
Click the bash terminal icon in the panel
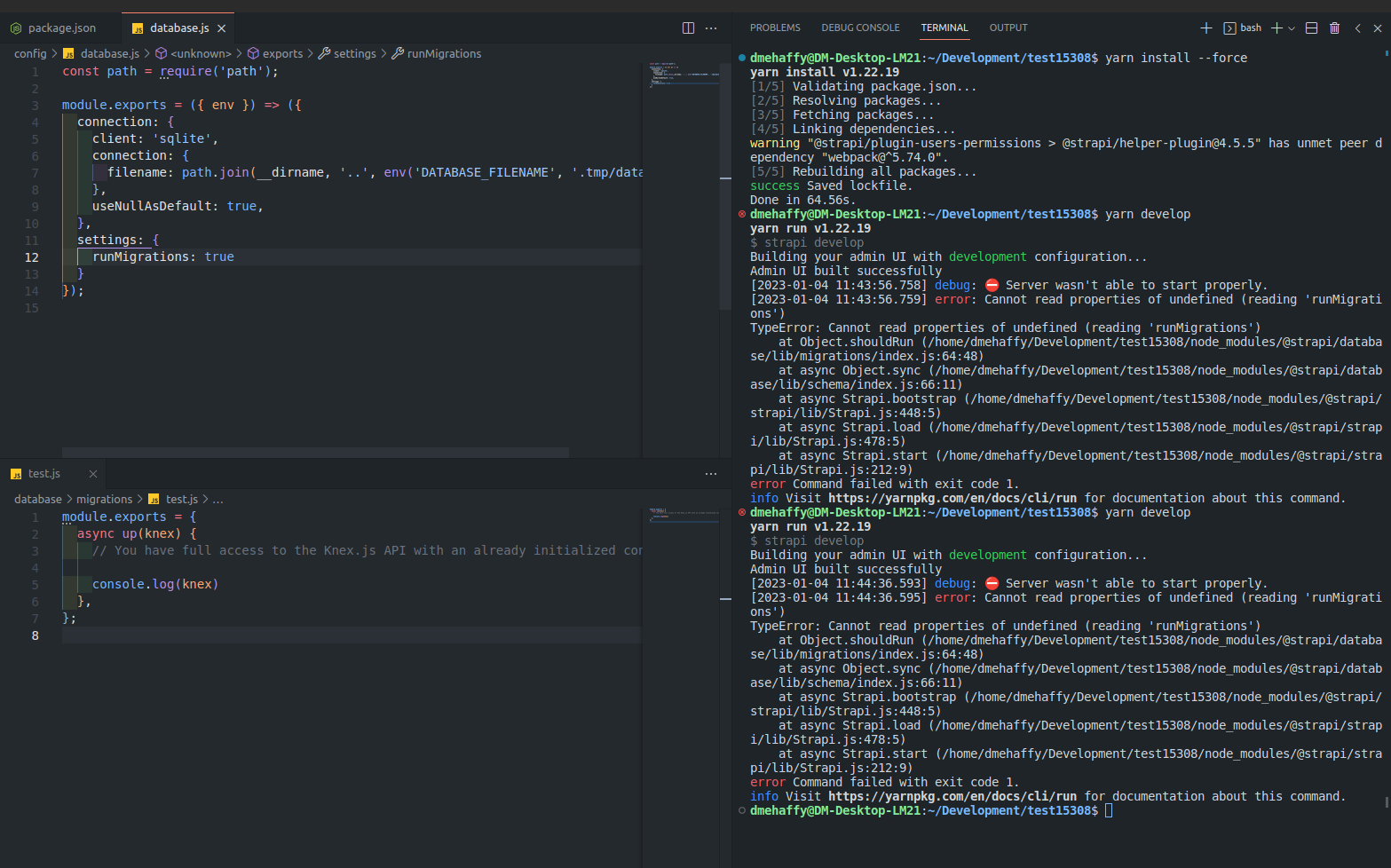[x=1231, y=28]
